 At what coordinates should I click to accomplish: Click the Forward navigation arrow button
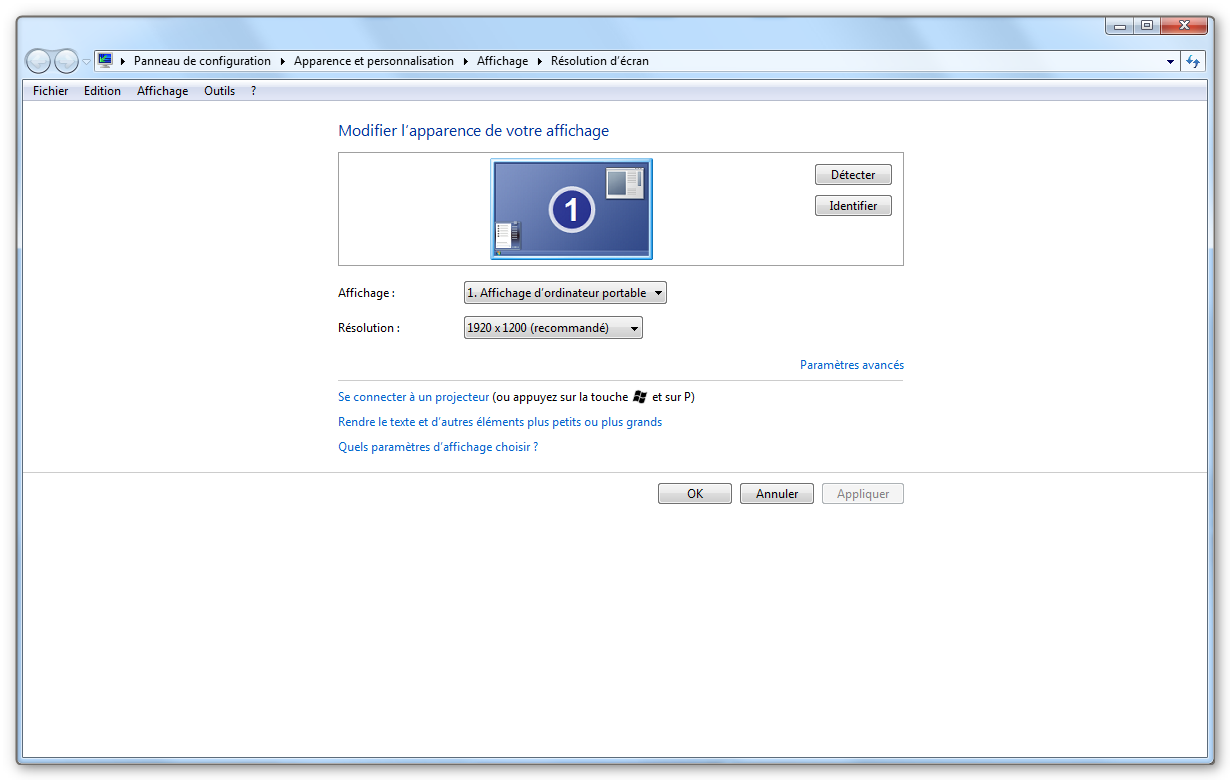[x=66, y=61]
